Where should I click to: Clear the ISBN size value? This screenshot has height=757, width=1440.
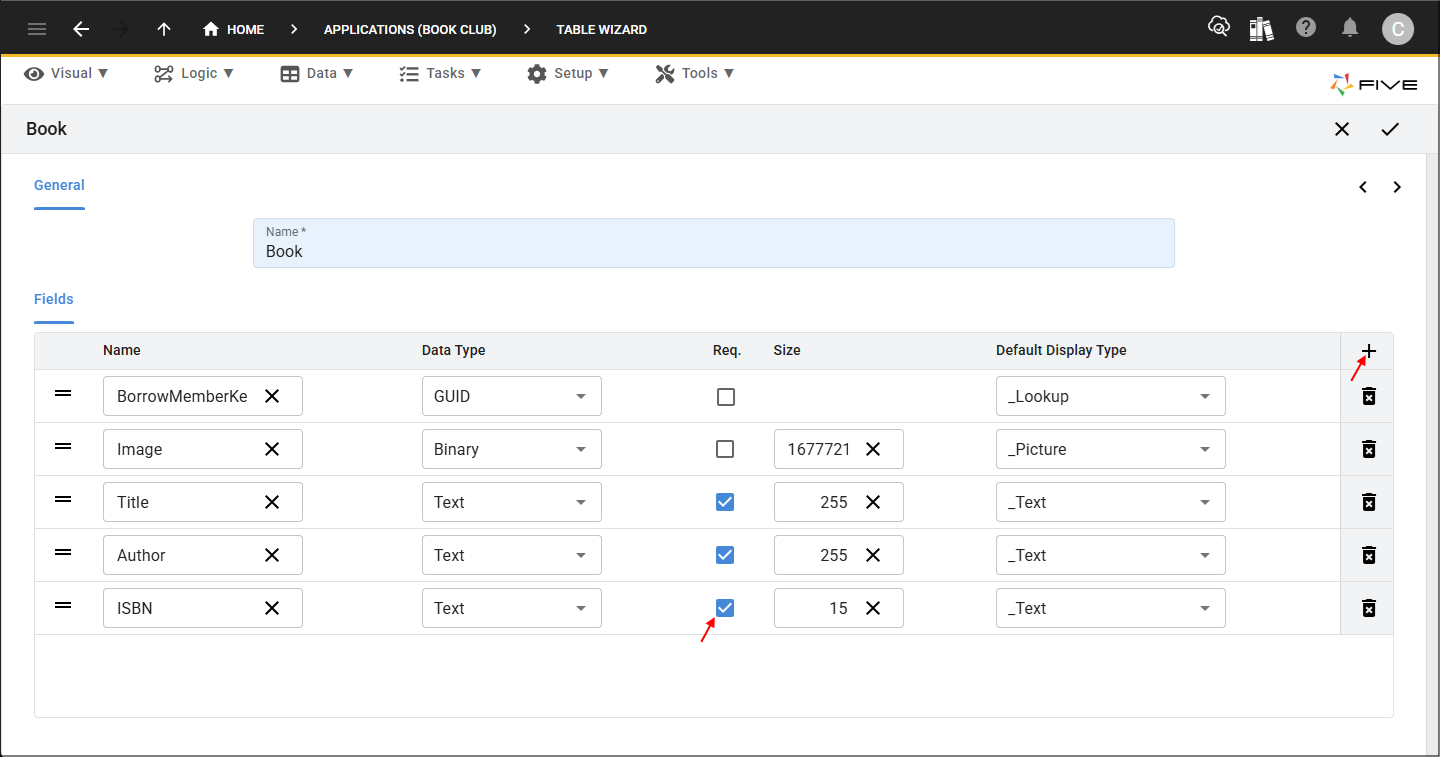[x=873, y=608]
